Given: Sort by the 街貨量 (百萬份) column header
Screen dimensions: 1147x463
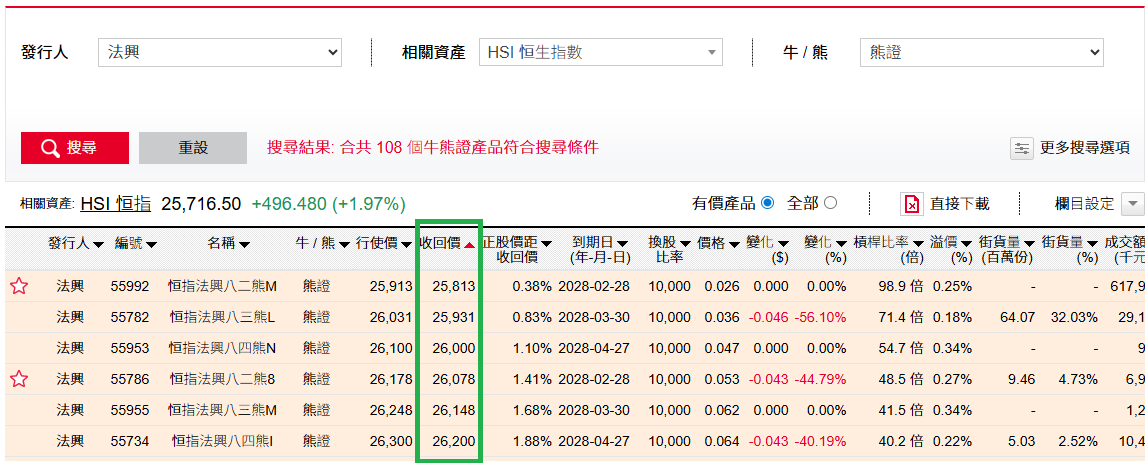Looking at the screenshot, I should 1007,249.
